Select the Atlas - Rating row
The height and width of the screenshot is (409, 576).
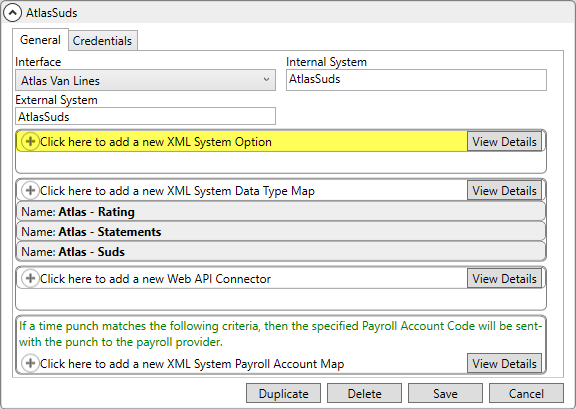(x=281, y=212)
